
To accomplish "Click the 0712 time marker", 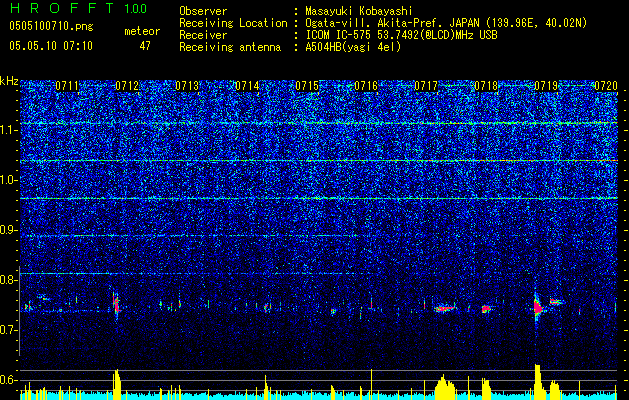I will (127, 86).
